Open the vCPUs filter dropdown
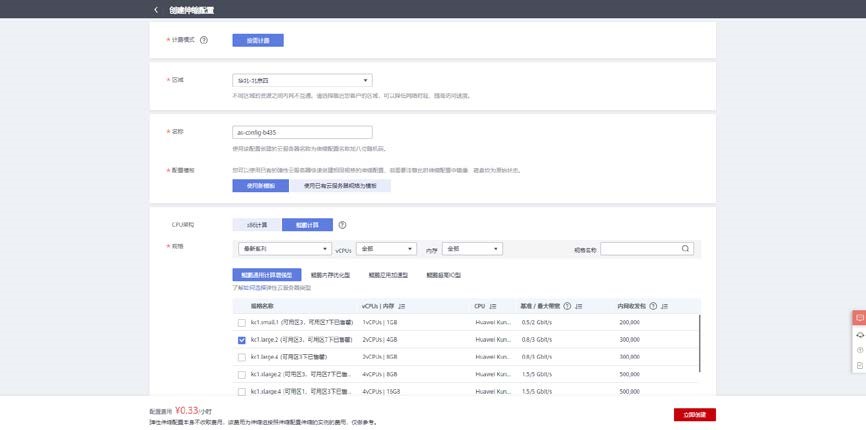 pyautogui.click(x=386, y=249)
